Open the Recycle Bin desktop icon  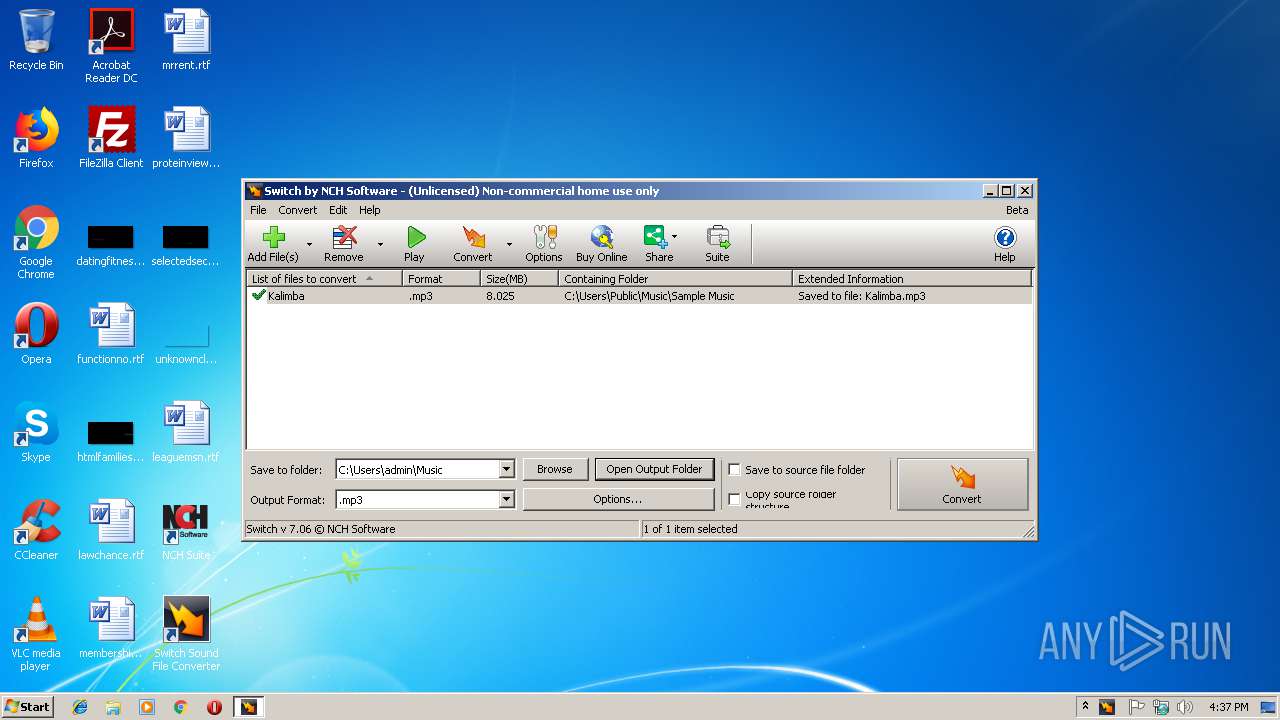[x=36, y=40]
